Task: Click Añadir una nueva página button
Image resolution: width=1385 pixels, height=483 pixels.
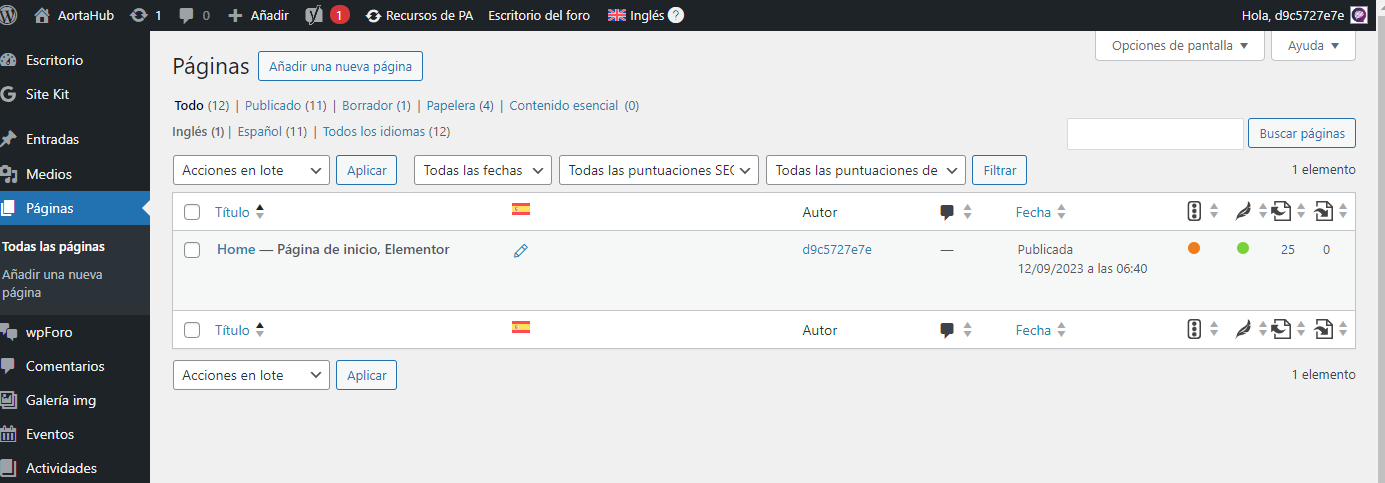Action: [x=340, y=66]
